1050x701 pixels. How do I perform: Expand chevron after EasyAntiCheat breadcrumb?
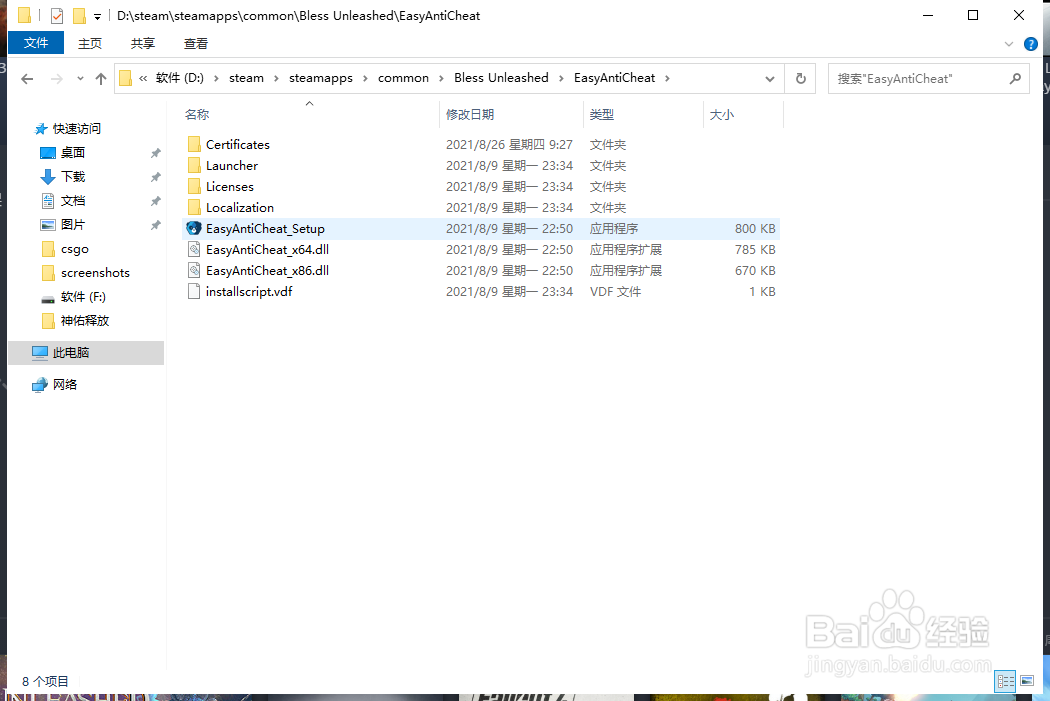667,78
